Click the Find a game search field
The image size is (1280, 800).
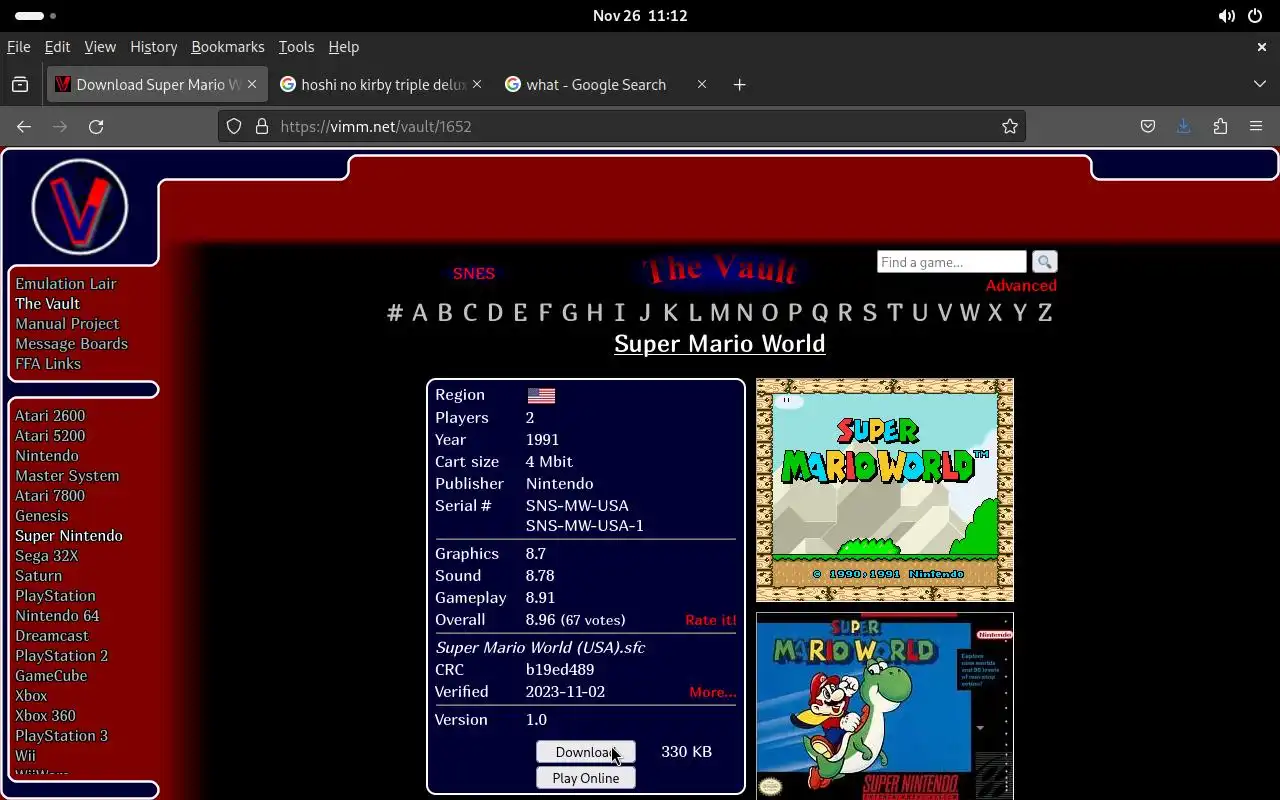point(952,262)
